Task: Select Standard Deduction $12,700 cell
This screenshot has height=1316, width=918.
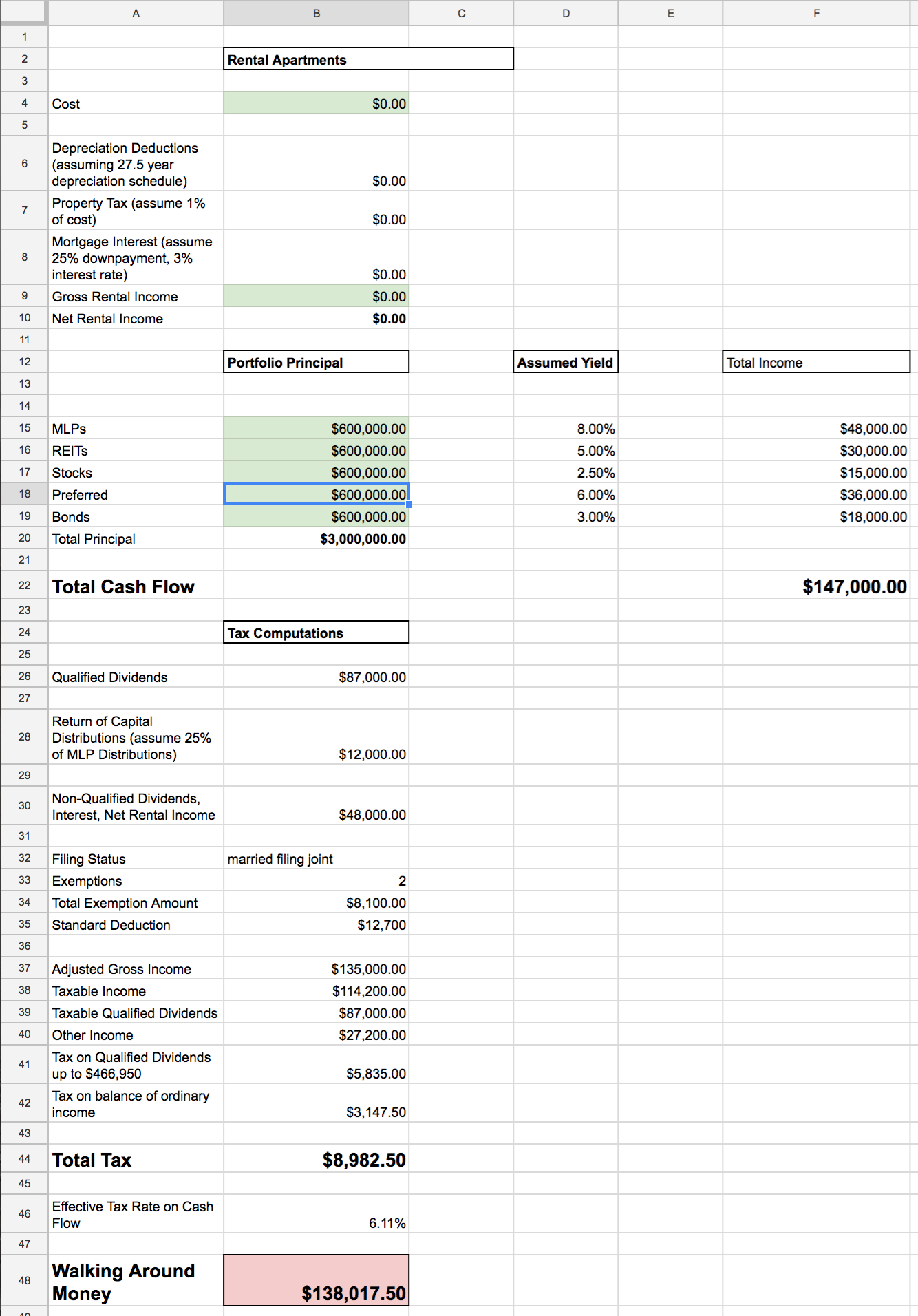Action: tap(317, 924)
